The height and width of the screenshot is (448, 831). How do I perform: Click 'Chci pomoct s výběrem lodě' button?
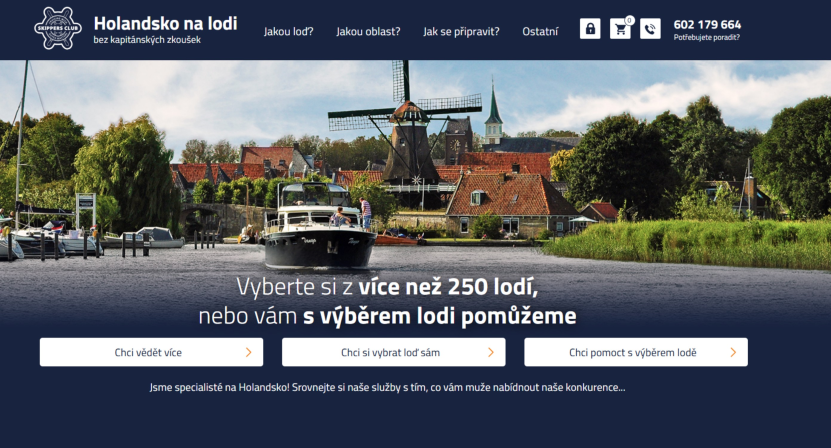[x=636, y=352]
